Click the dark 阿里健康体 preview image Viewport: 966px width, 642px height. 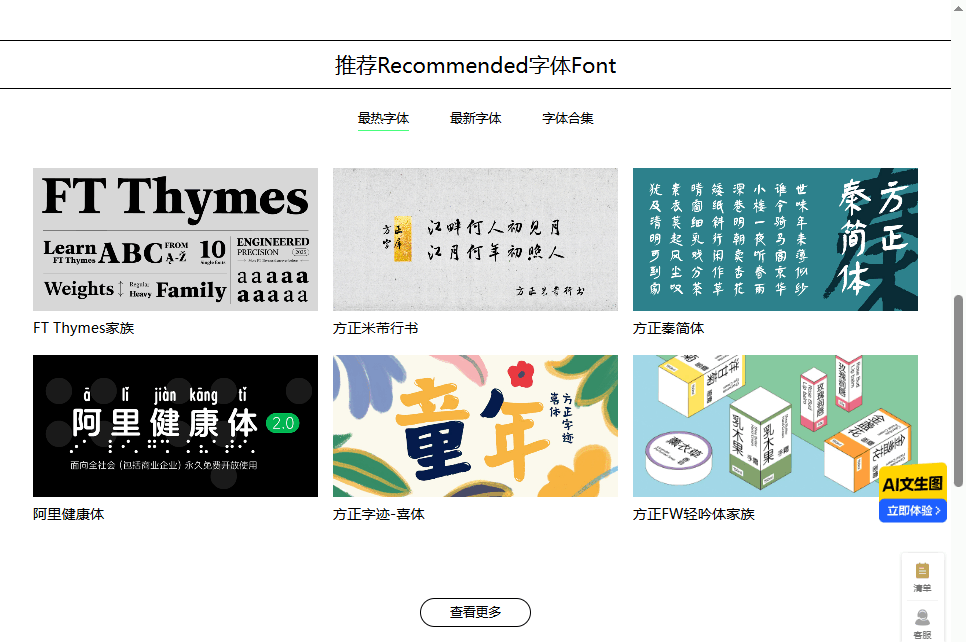pos(175,425)
